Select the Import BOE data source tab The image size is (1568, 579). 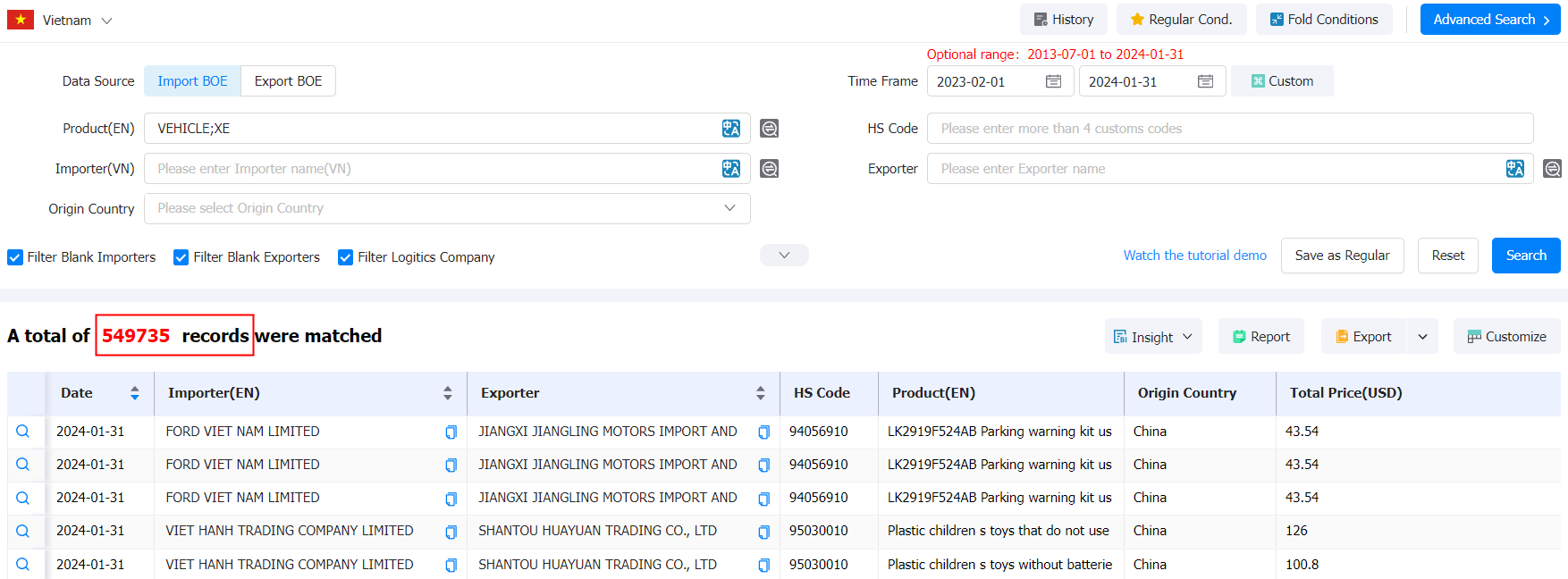click(192, 81)
